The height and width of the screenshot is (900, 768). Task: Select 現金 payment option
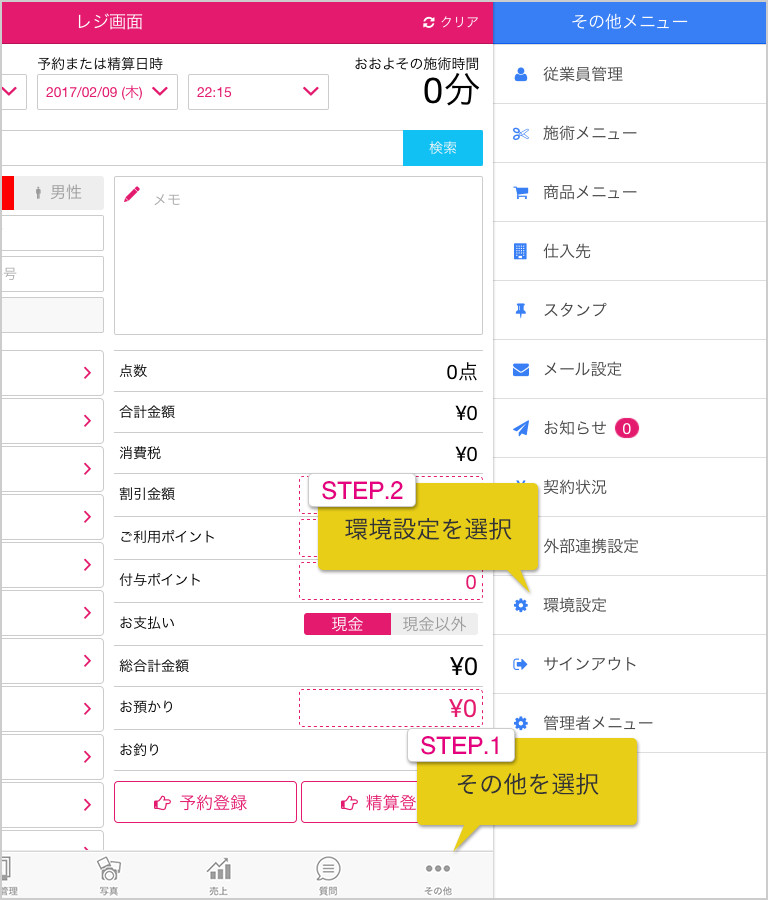[347, 624]
